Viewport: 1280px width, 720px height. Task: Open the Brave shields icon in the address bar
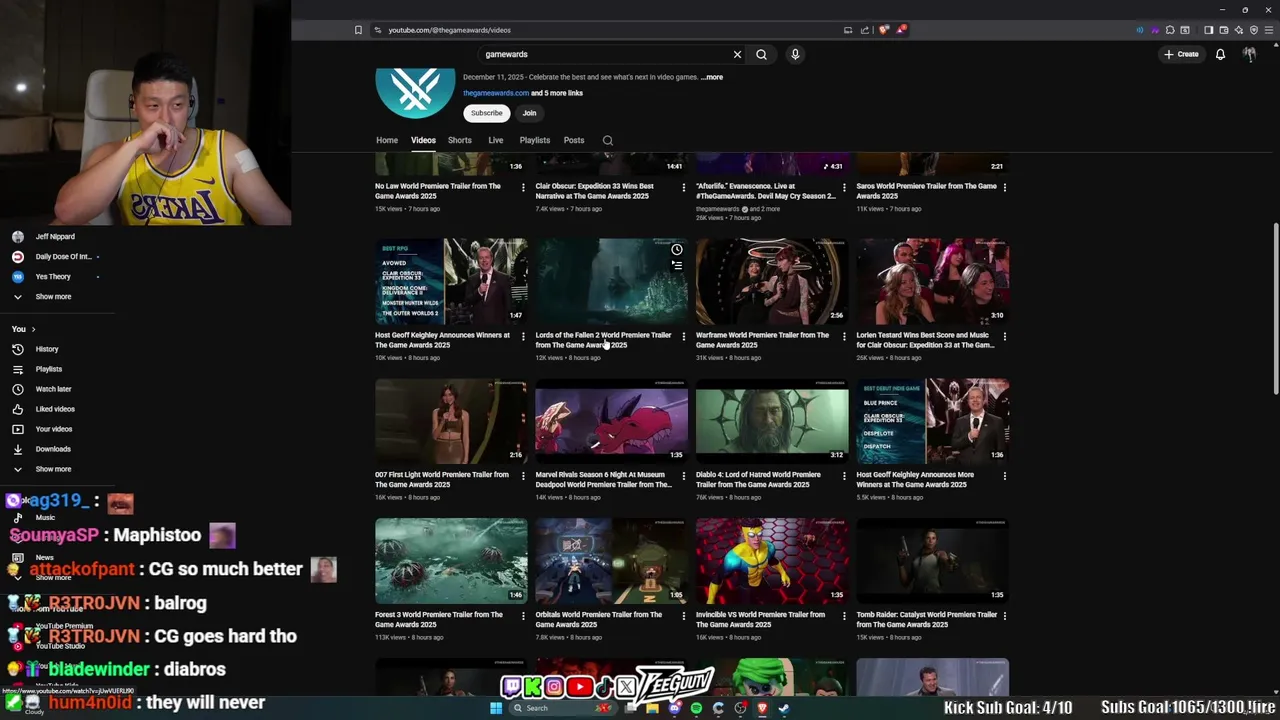[x=883, y=30]
